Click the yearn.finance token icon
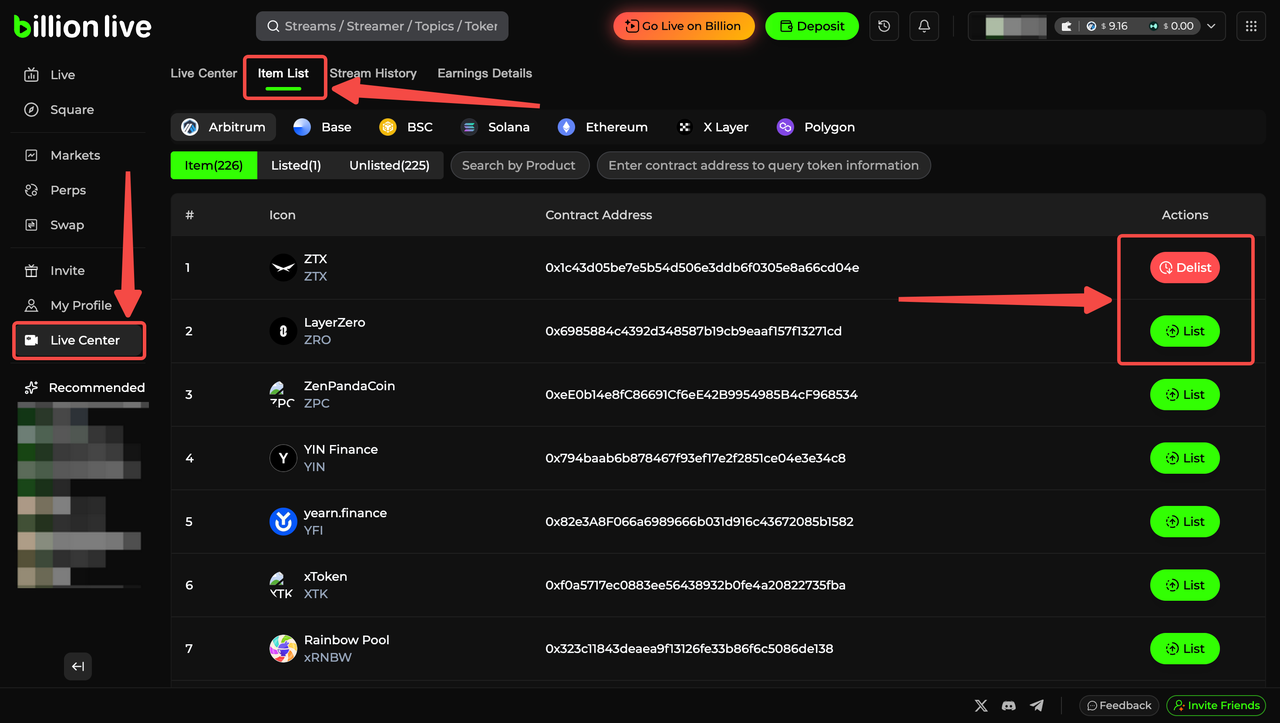 click(x=283, y=522)
